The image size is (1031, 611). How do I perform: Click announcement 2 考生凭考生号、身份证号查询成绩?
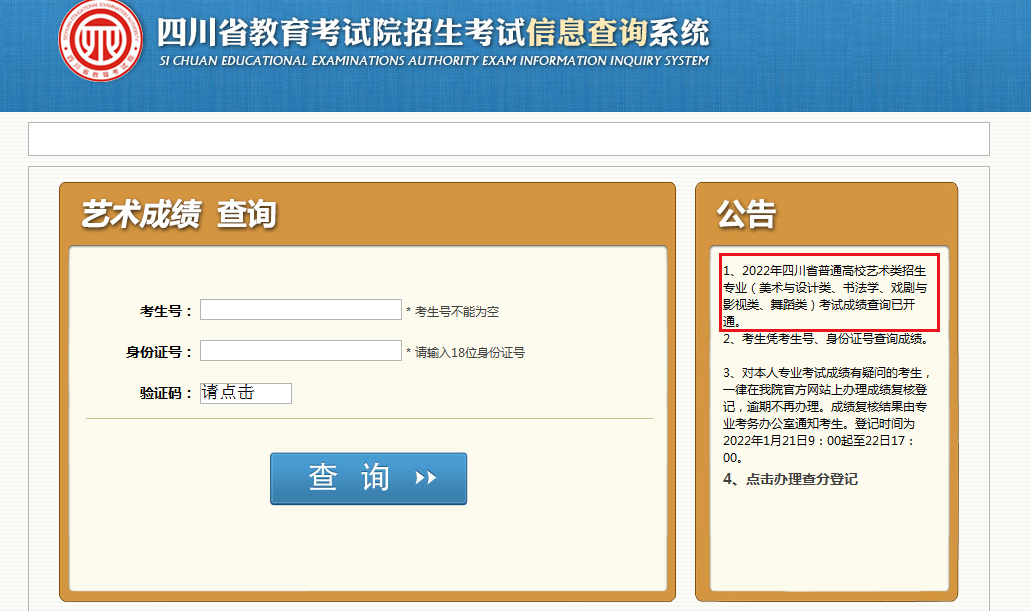coord(827,339)
